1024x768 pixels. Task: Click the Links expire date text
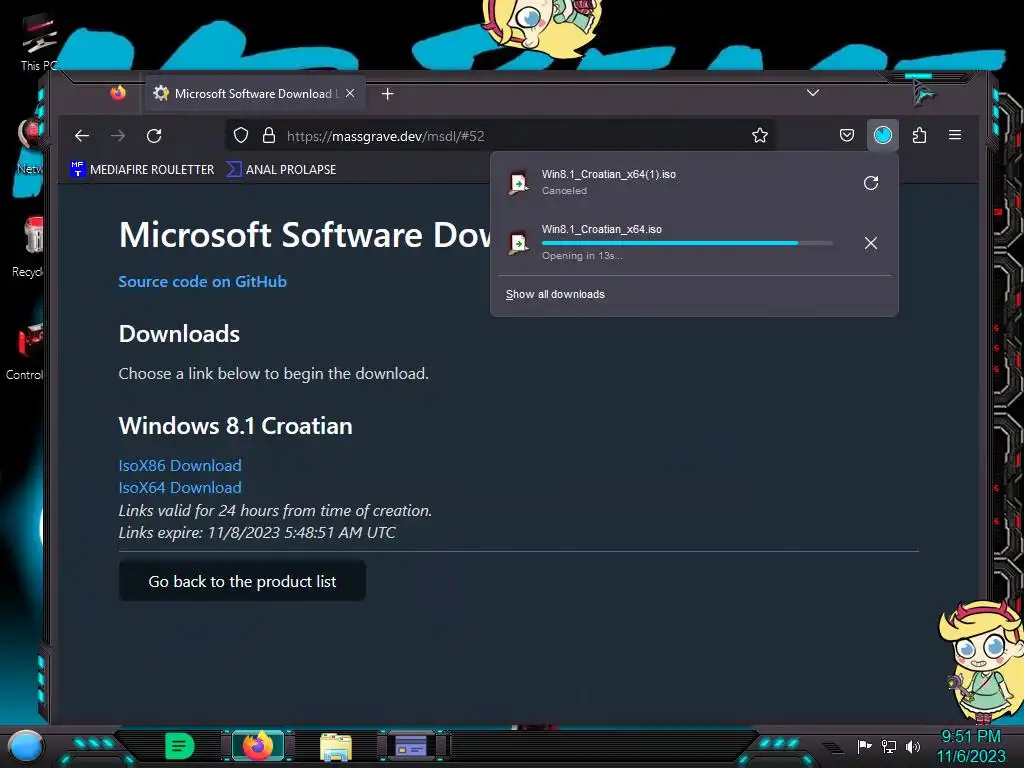(257, 533)
